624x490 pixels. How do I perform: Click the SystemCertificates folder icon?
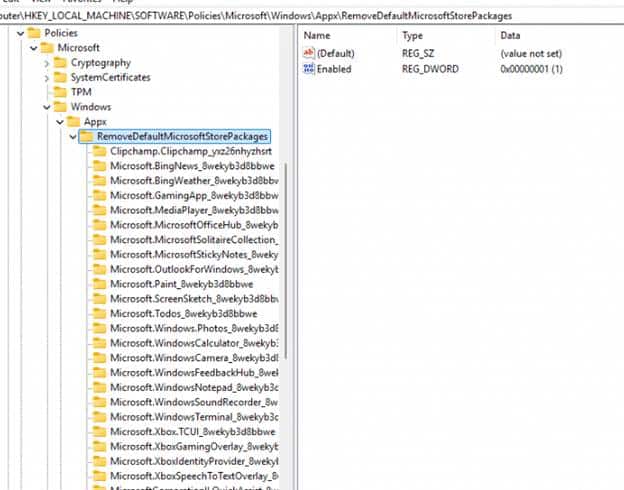60,77
